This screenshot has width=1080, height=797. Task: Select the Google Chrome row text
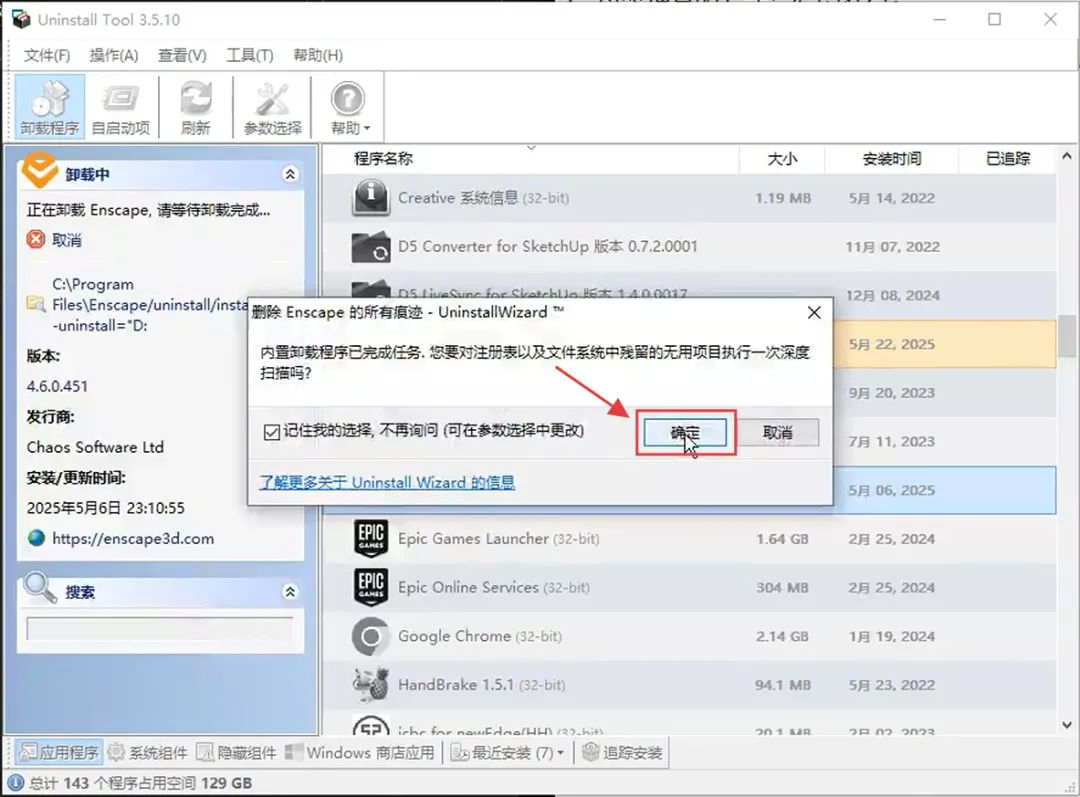coord(480,636)
